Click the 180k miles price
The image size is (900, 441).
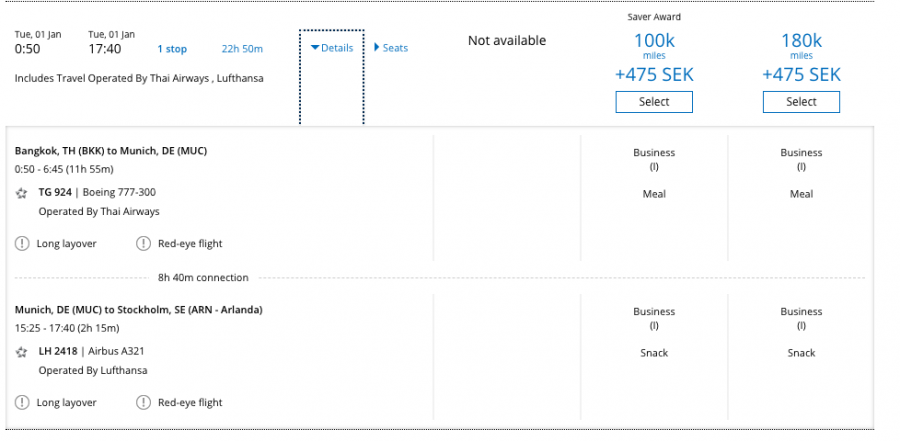click(x=801, y=41)
